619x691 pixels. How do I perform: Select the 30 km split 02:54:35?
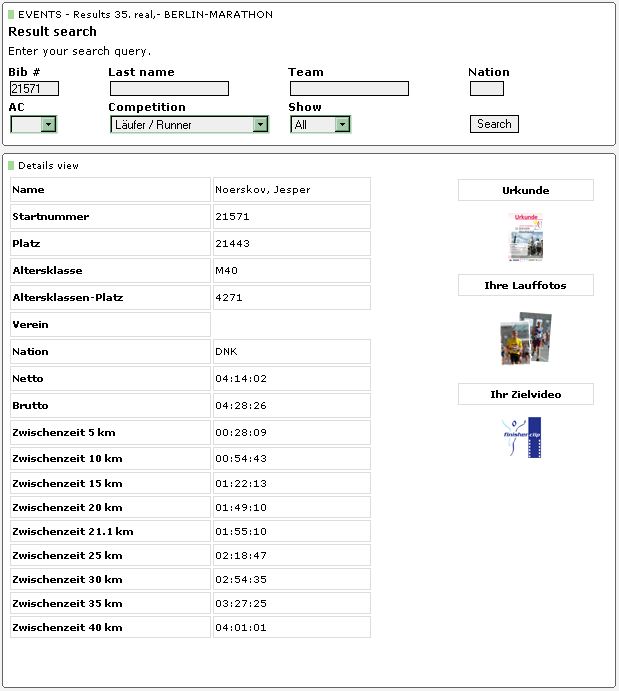[241, 580]
